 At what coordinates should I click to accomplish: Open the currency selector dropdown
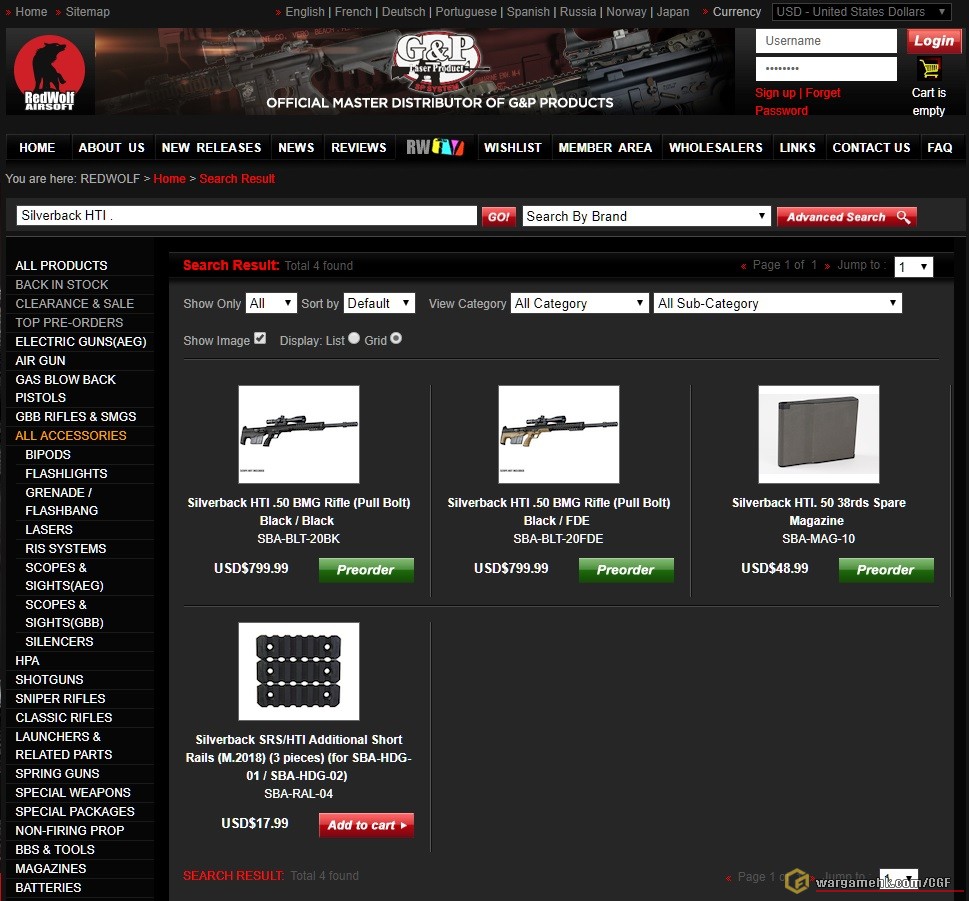[862, 12]
